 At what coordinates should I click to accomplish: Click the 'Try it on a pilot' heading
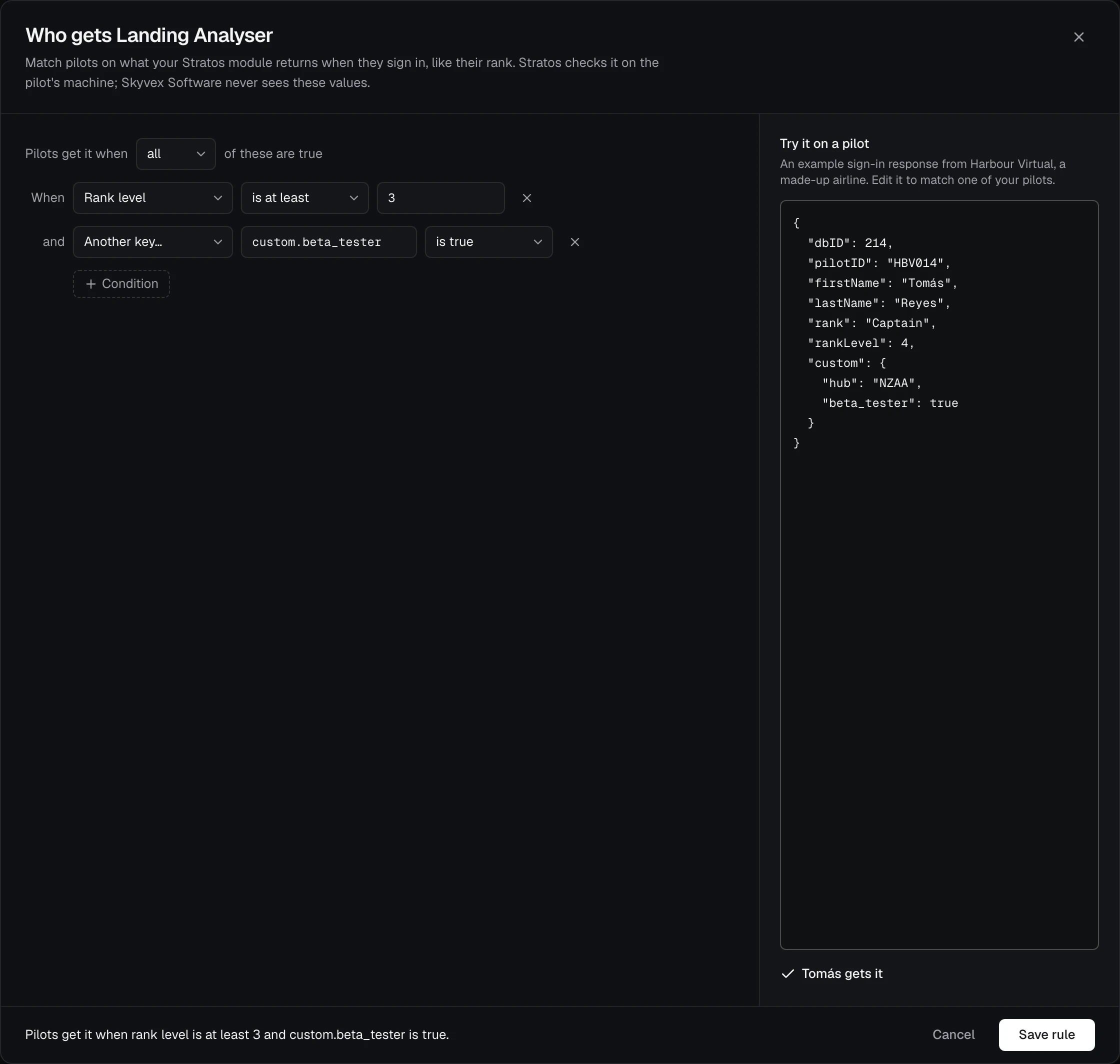pyautogui.click(x=824, y=143)
